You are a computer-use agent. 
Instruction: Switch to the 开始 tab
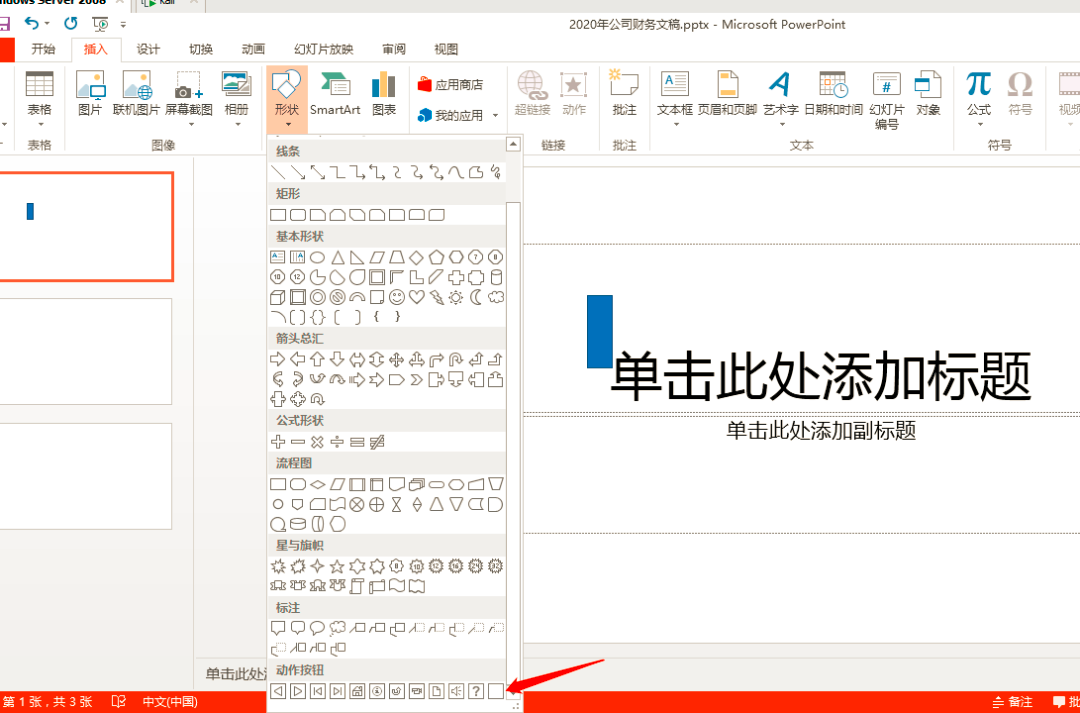(x=43, y=49)
